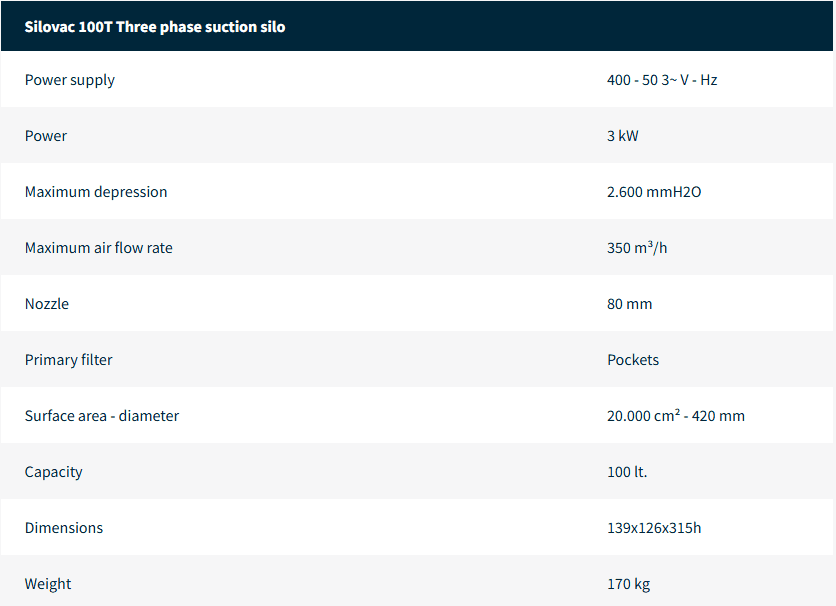Select the Pockets filter value
Image resolution: width=836 pixels, height=606 pixels.
coord(633,360)
